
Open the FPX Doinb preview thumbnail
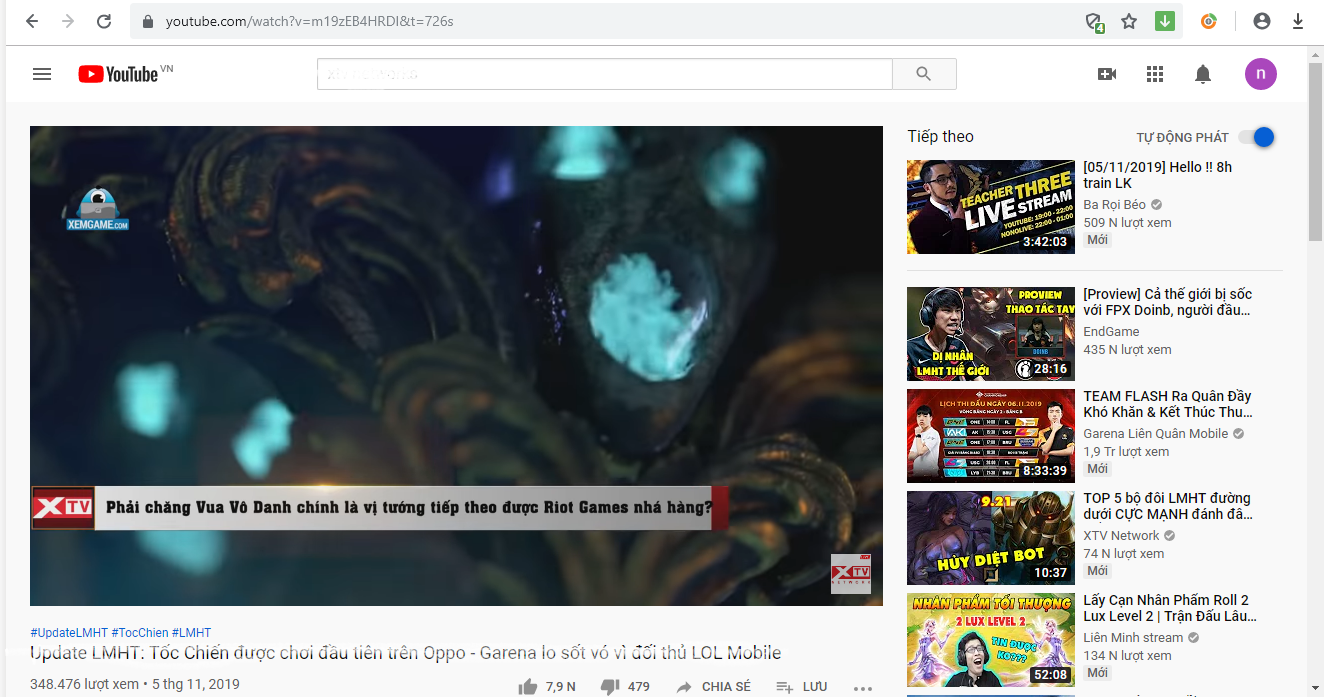click(x=991, y=334)
